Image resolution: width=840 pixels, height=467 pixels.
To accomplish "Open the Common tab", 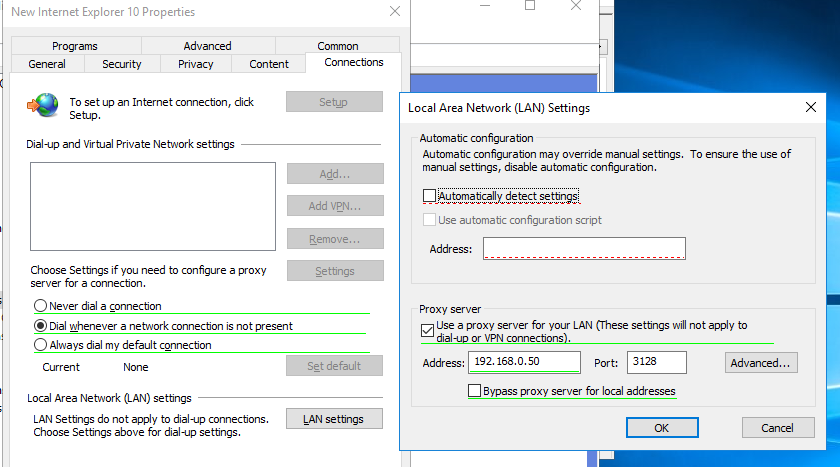I will (338, 46).
